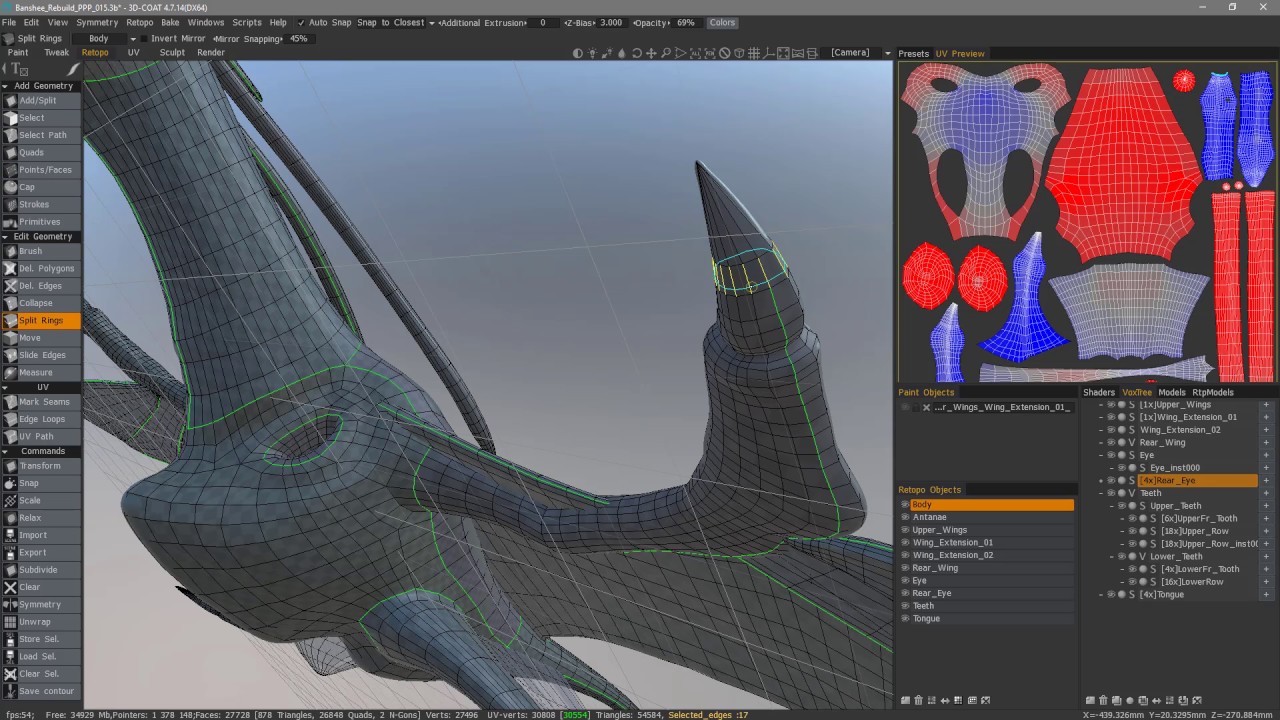The height and width of the screenshot is (720, 1280).
Task: Choose Del. Polygons tool
Action: [x=41, y=268]
